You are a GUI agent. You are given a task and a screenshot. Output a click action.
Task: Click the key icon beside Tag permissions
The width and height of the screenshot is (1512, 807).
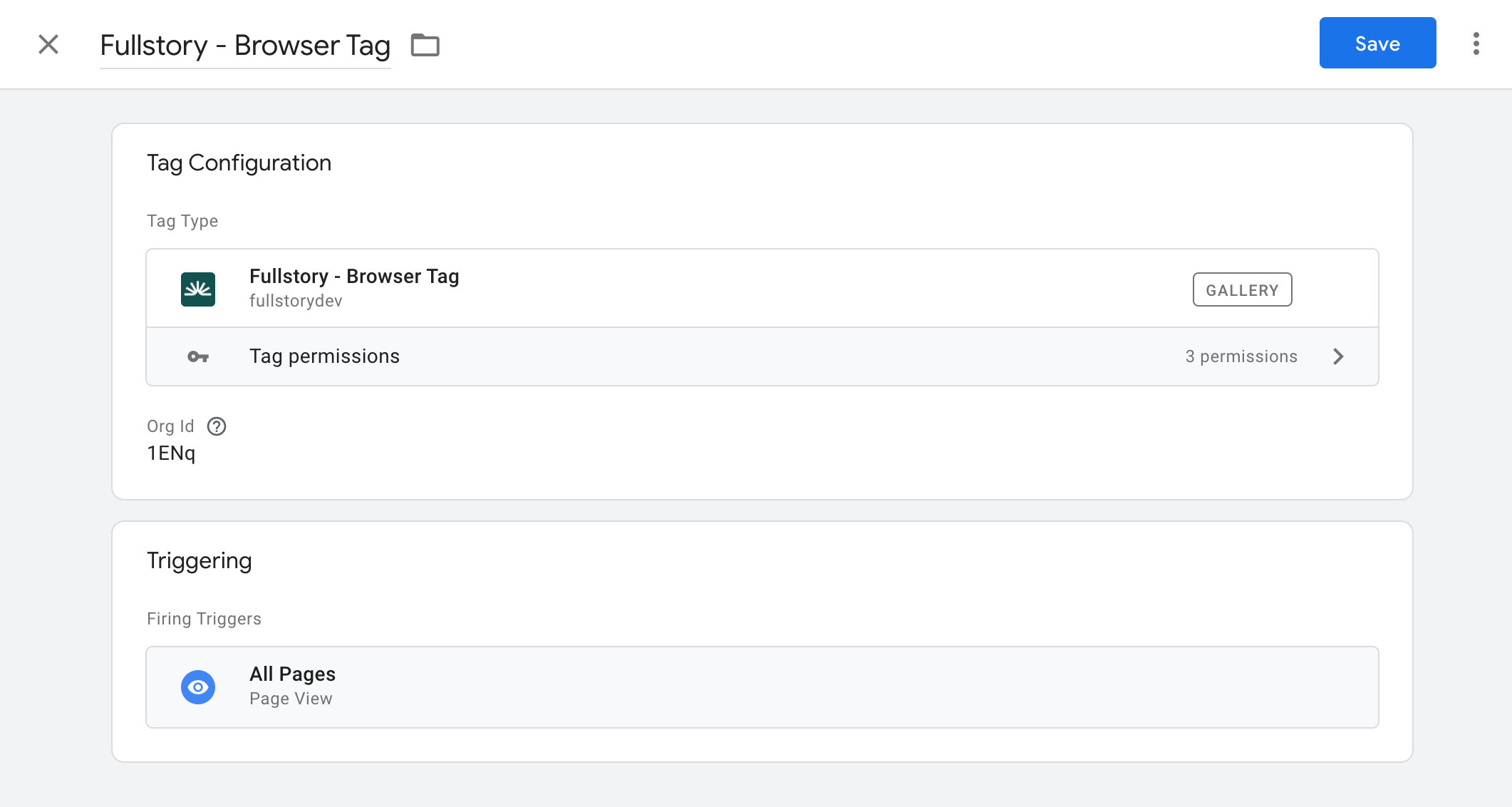[x=198, y=356]
